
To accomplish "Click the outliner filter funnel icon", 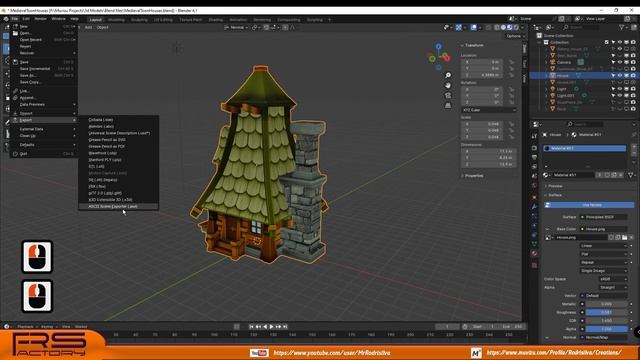I will coord(622,27).
